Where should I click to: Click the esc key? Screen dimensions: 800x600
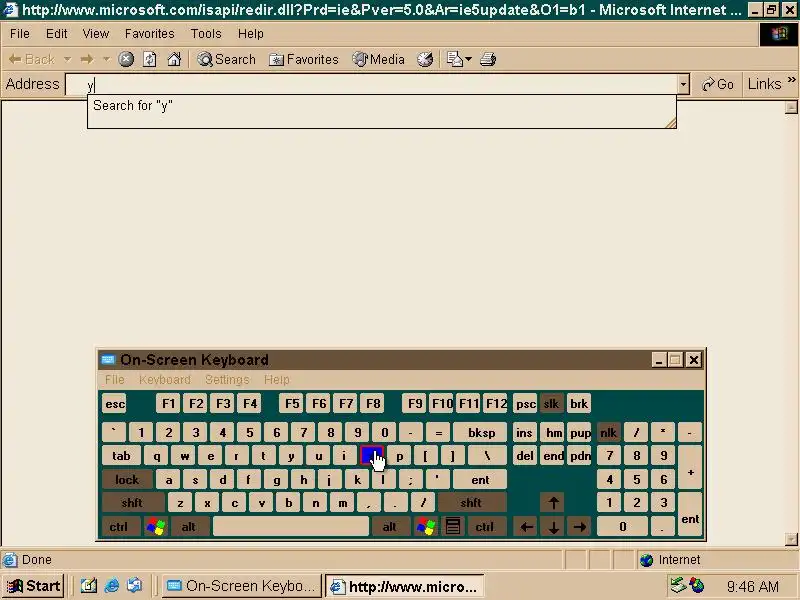coord(115,404)
